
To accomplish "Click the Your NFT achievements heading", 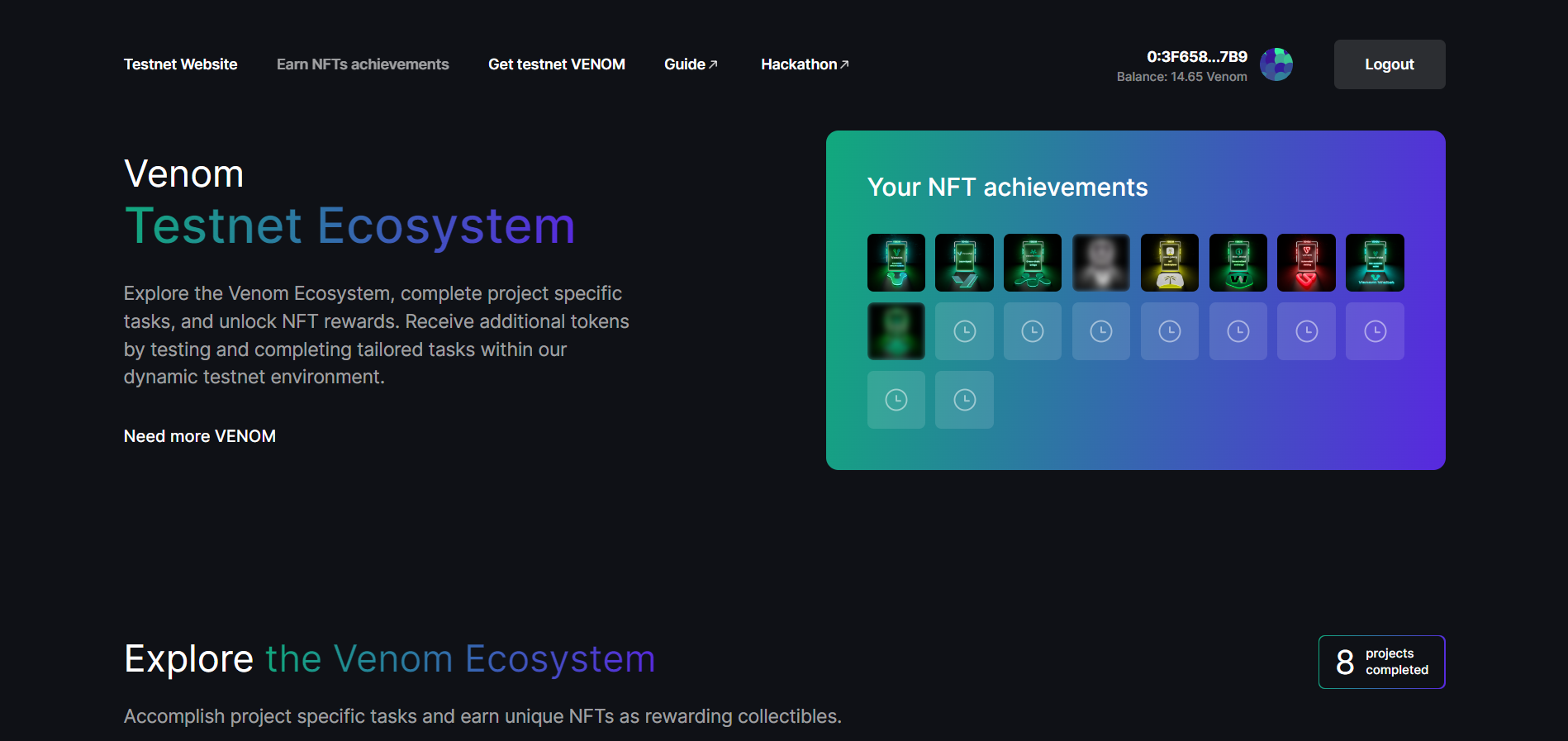I will (1008, 188).
